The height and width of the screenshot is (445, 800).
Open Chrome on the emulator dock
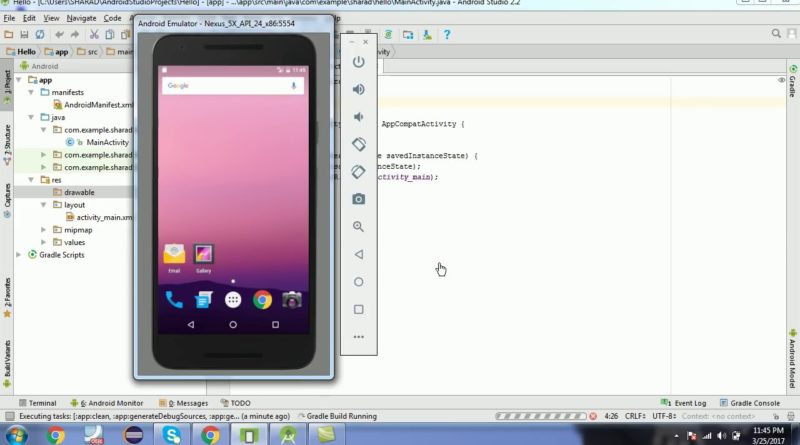tap(262, 300)
